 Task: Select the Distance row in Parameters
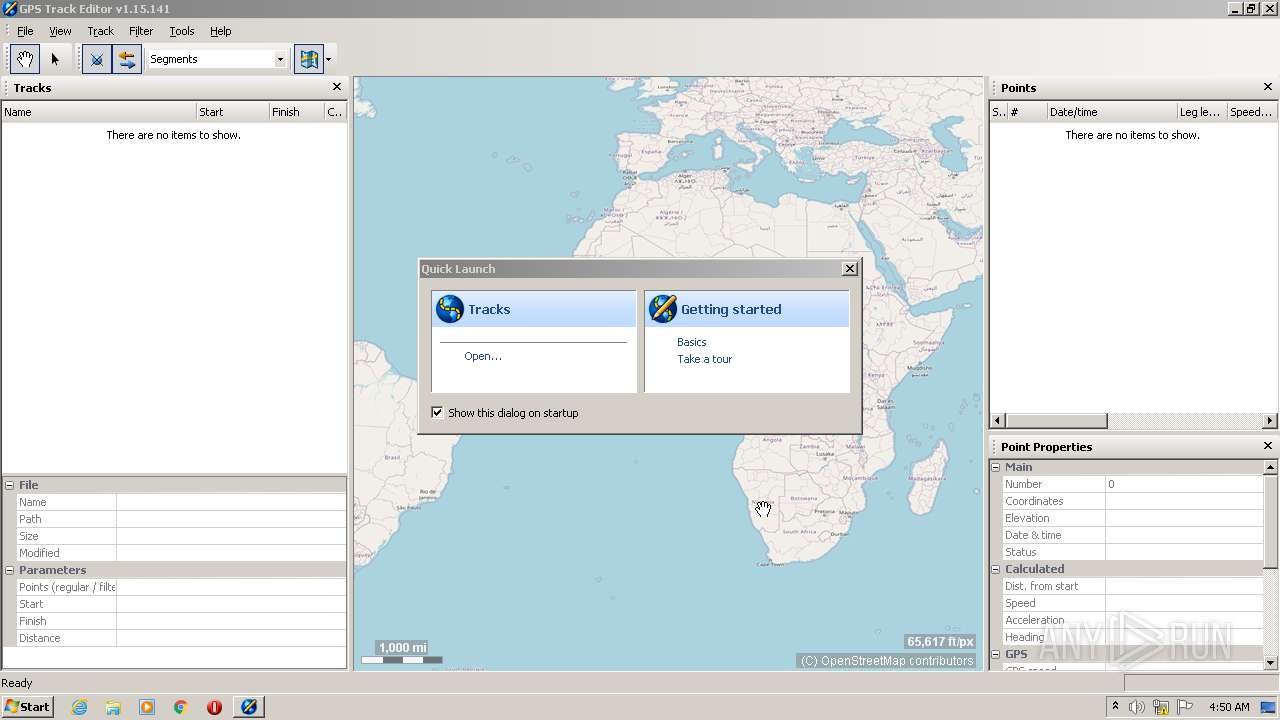point(181,638)
